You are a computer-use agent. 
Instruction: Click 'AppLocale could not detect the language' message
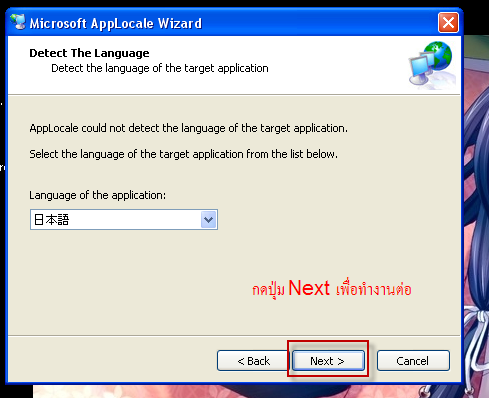click(188, 128)
